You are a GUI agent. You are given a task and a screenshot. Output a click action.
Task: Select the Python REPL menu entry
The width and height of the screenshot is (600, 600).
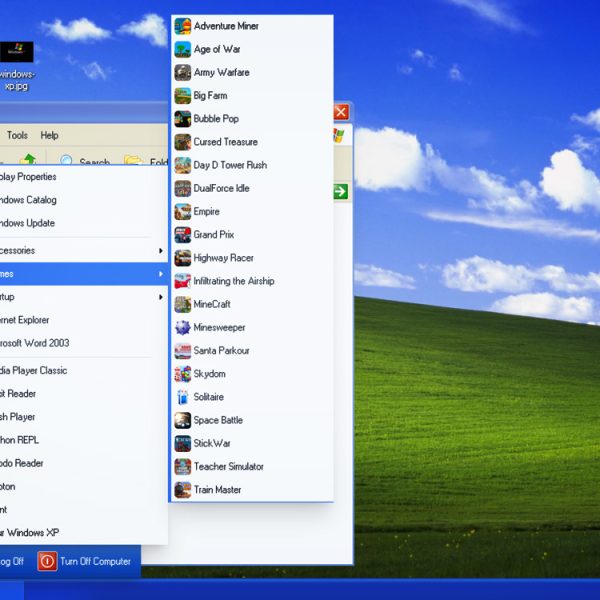83,440
